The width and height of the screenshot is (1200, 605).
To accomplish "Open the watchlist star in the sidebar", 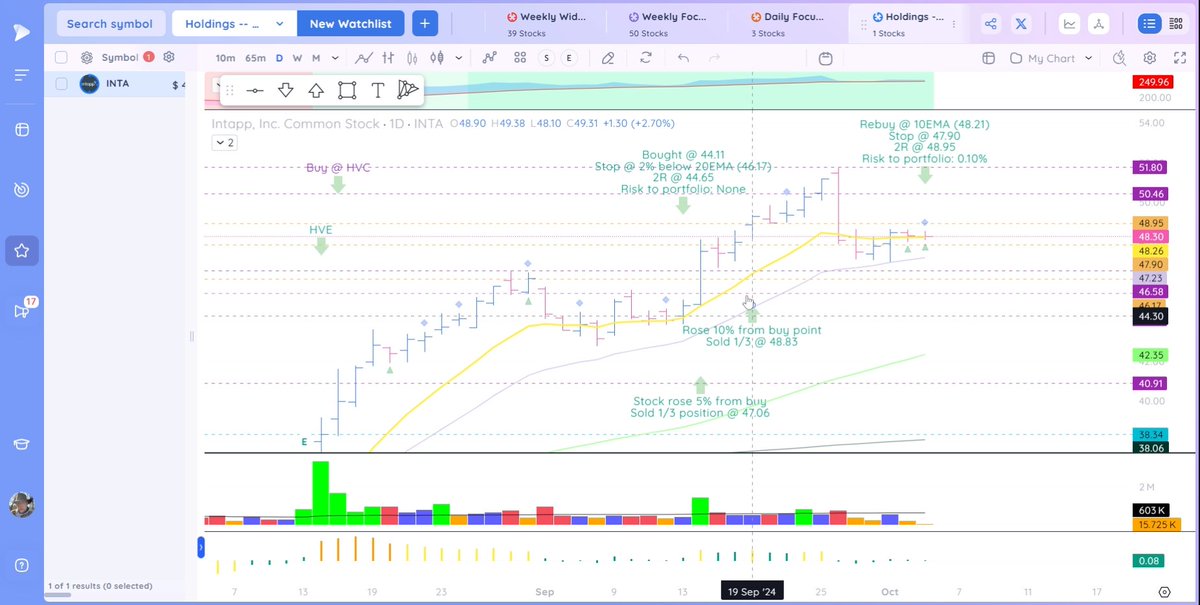I will point(21,250).
